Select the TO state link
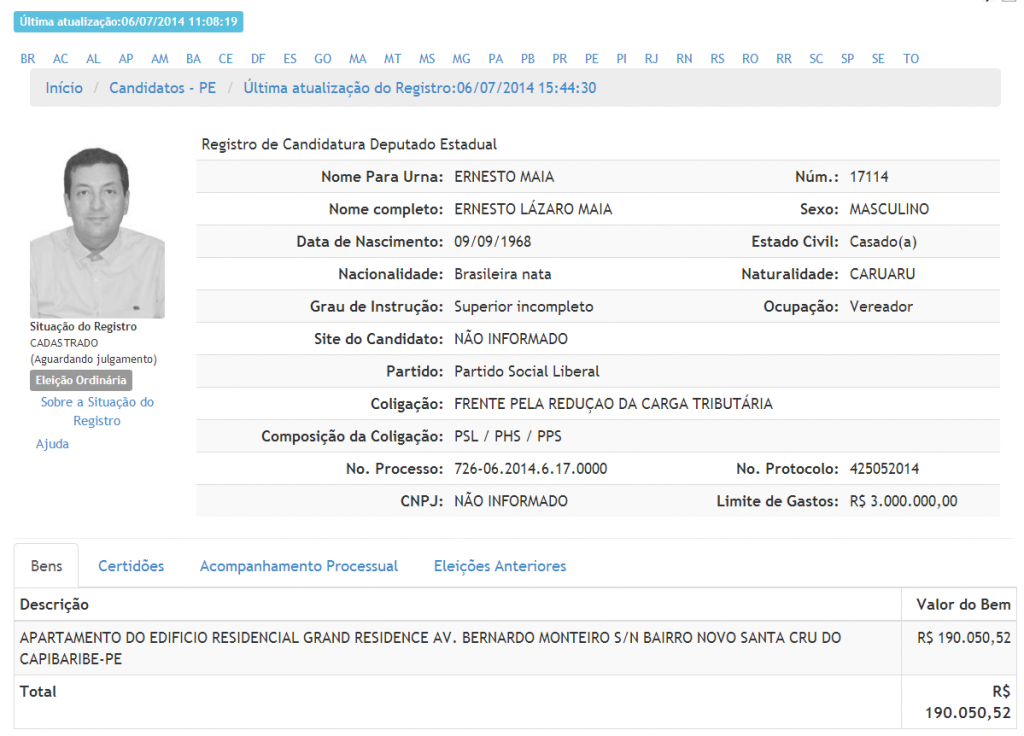1024x736 pixels. tap(911, 59)
